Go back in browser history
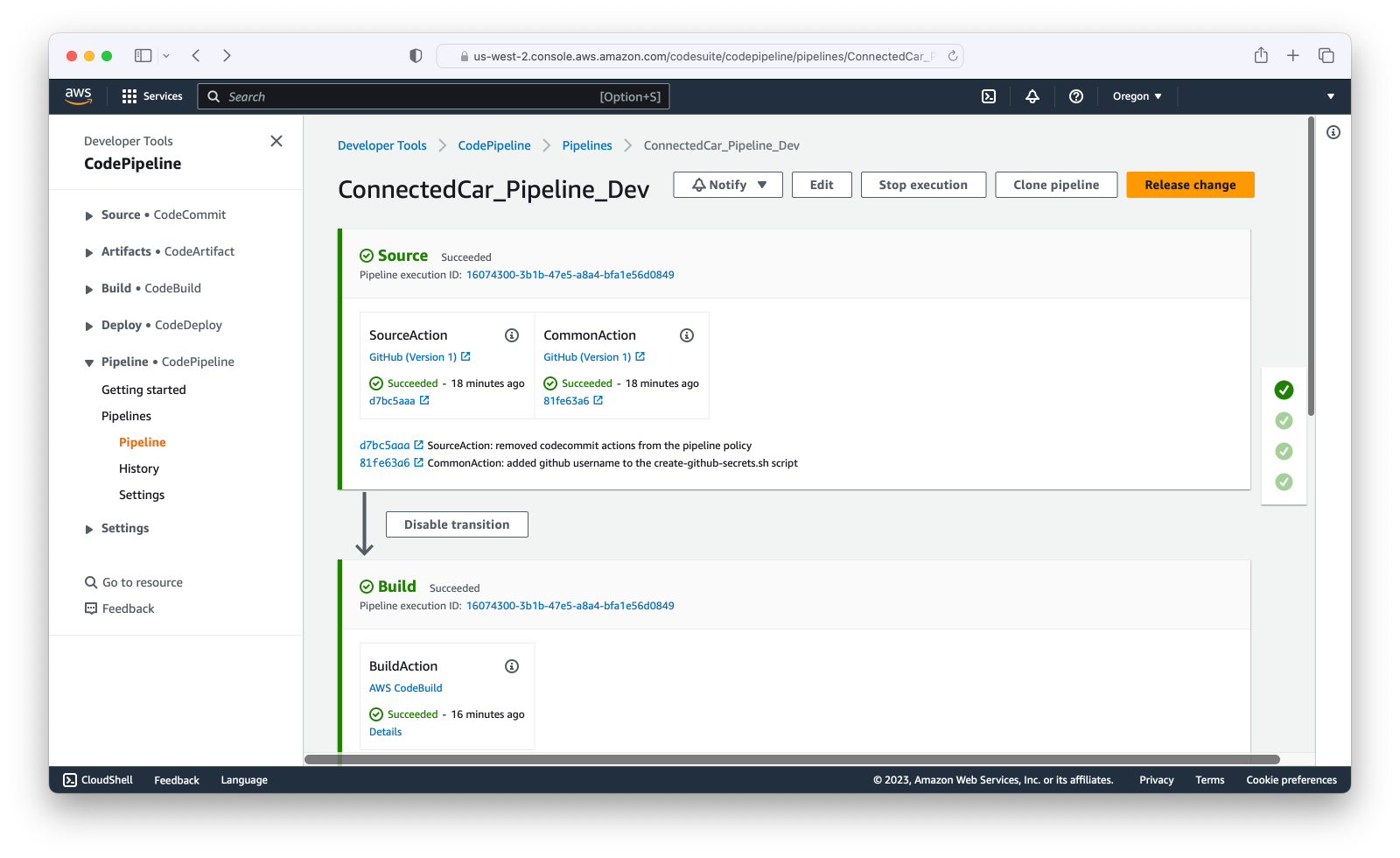Image resolution: width=1400 pixels, height=858 pixels. point(196,55)
